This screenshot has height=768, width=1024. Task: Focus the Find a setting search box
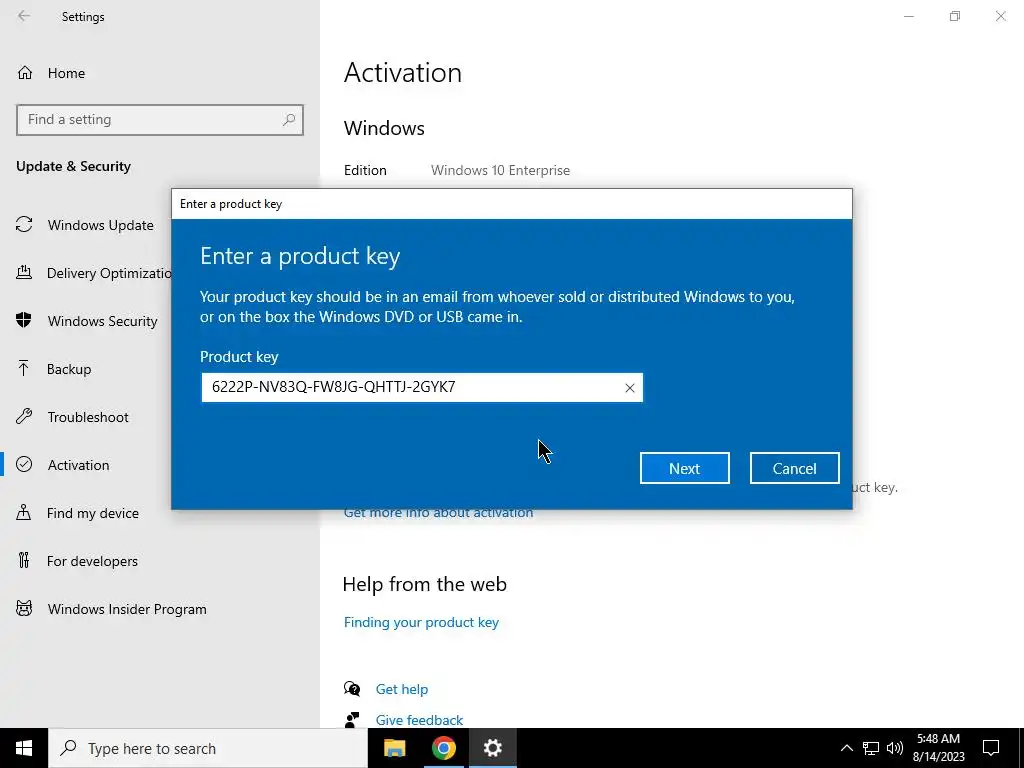(160, 120)
